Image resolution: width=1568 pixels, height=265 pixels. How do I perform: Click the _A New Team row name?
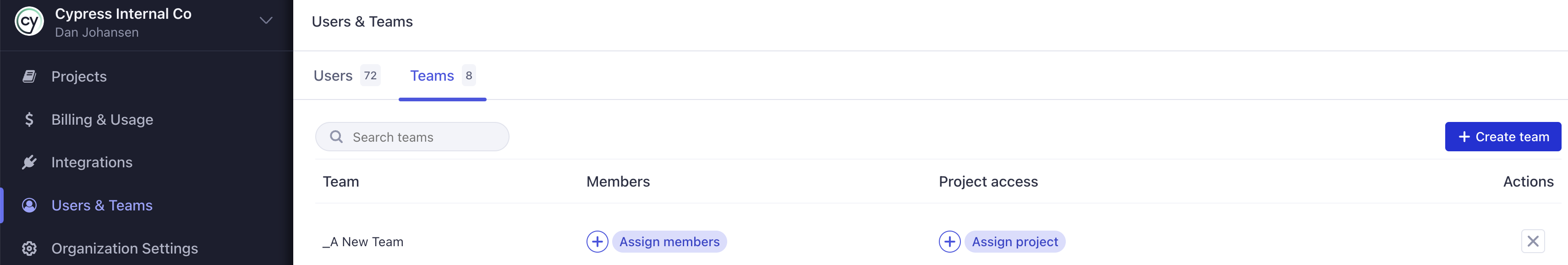363,241
